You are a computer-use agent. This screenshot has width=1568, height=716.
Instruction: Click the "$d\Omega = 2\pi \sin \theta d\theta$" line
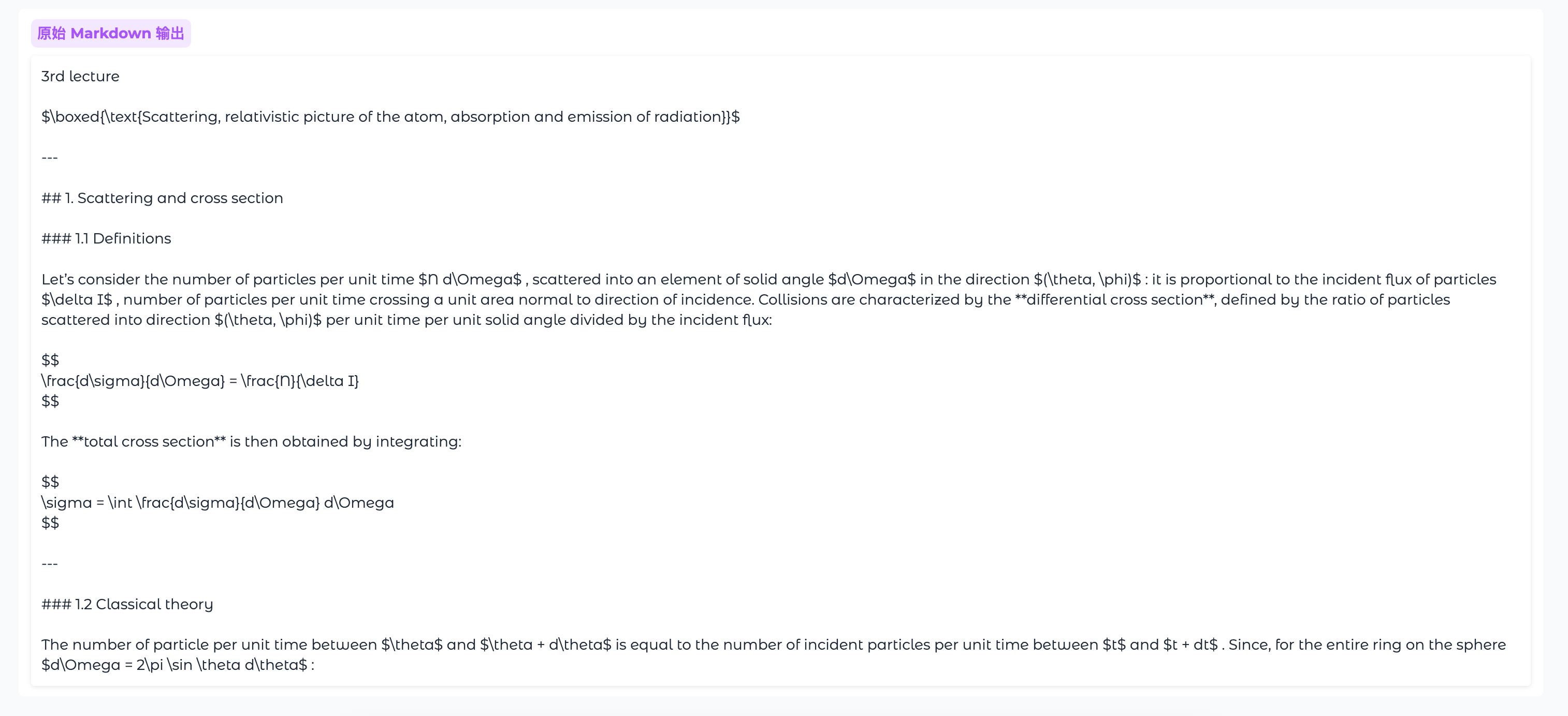click(177, 665)
